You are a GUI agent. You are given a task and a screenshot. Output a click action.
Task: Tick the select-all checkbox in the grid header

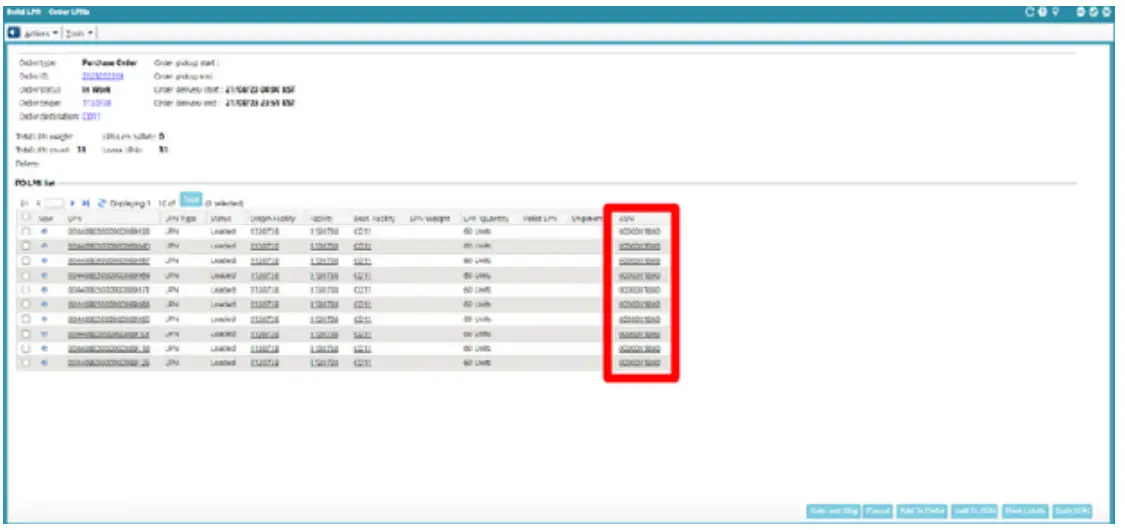point(26,217)
